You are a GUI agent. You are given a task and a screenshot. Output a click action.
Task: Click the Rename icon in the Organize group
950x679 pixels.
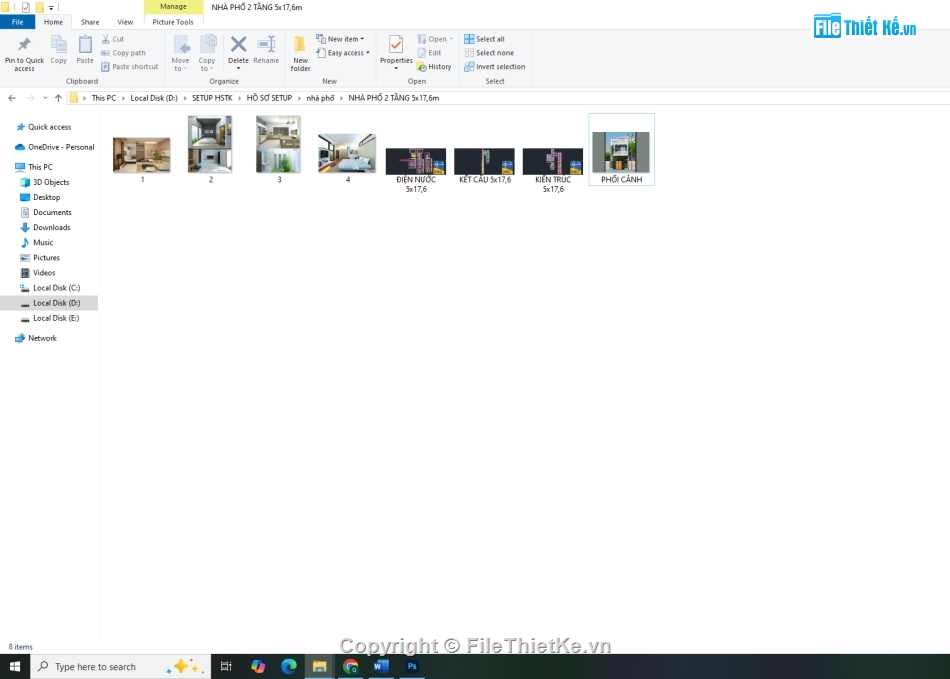[x=266, y=46]
